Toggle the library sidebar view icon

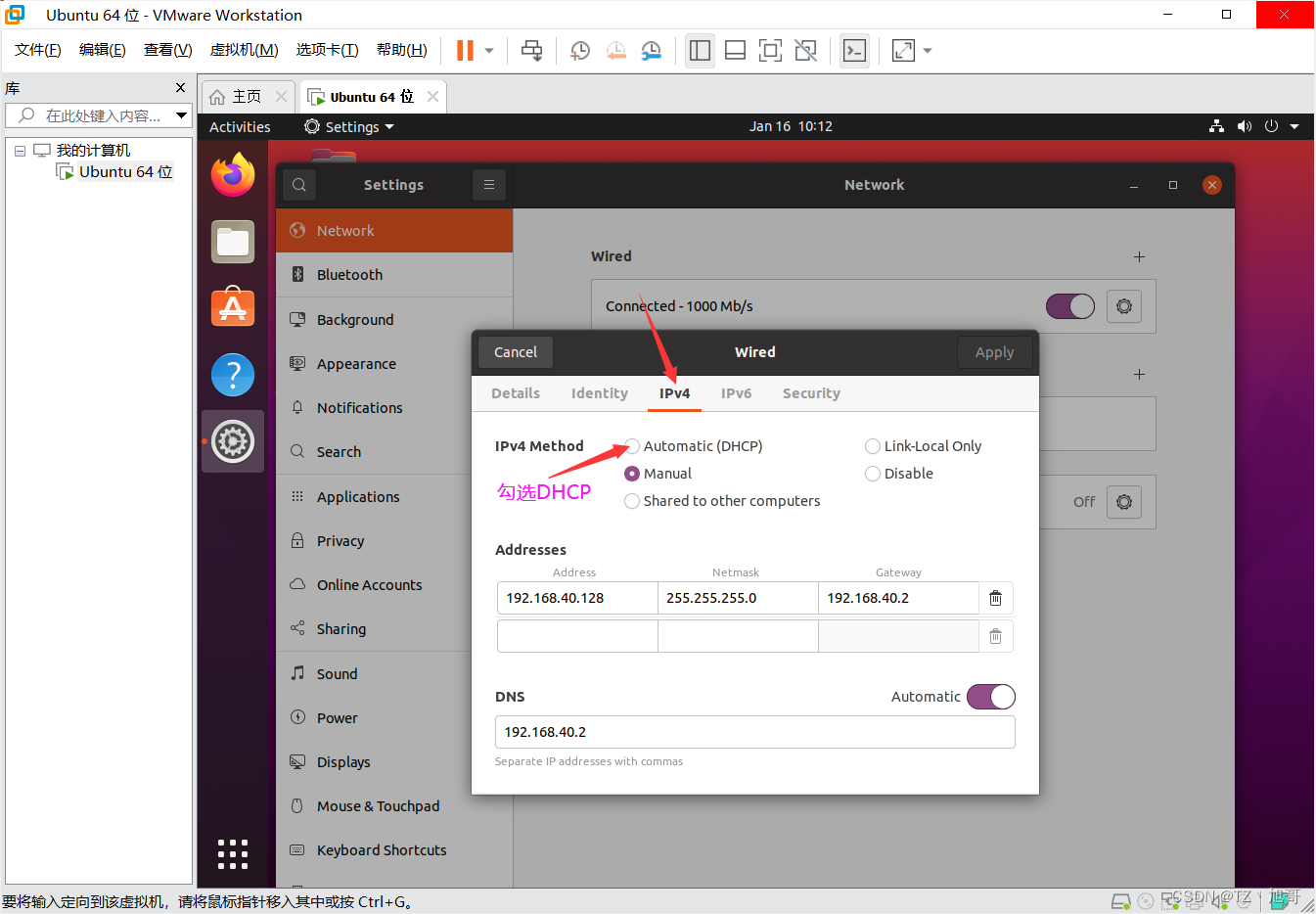tap(700, 51)
